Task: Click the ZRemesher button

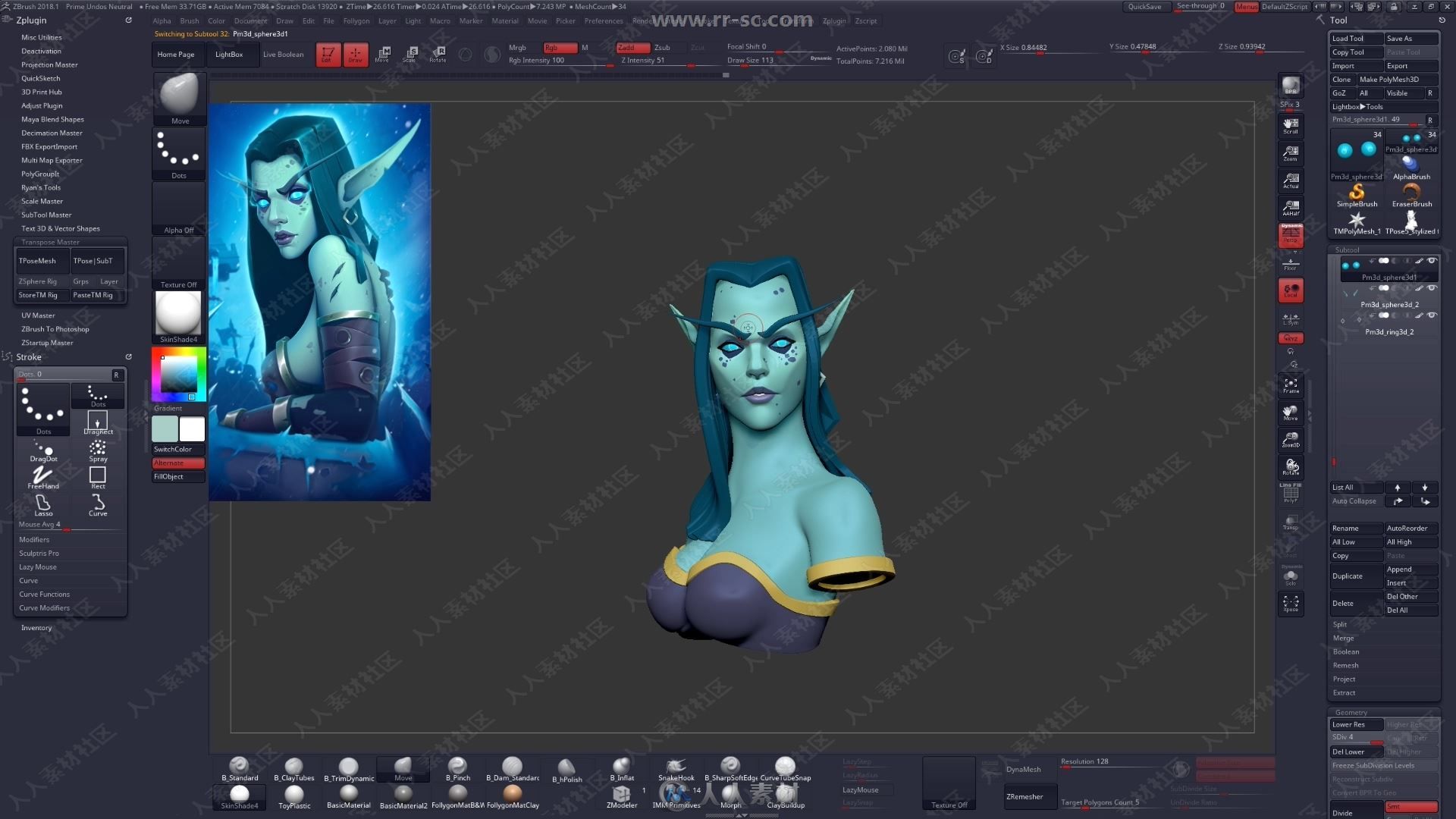Action: 1030,797
